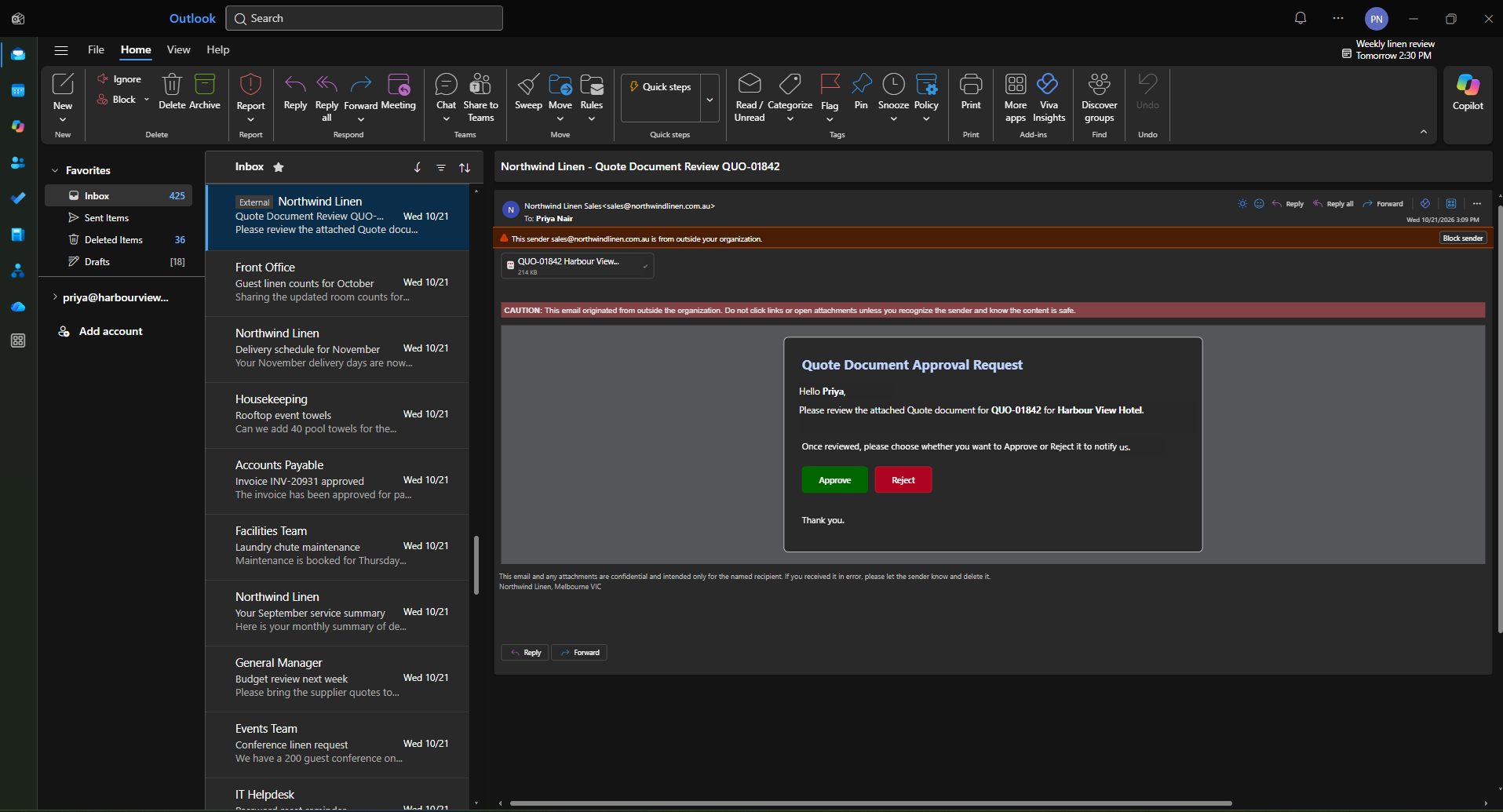This screenshot has height=812, width=1503.
Task: Pin the selected message
Action: tap(861, 92)
